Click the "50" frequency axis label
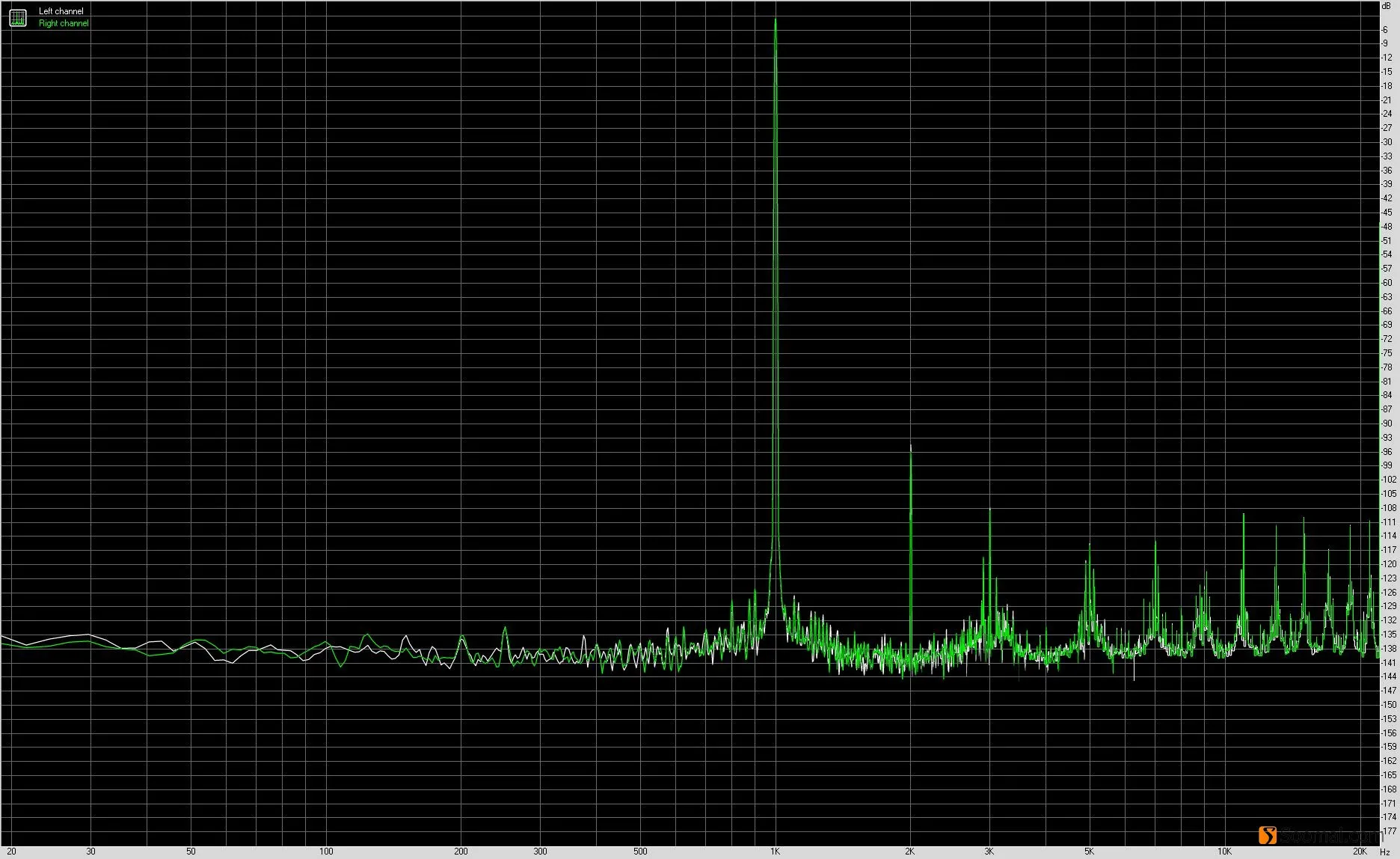This screenshot has width=1400, height=859. tap(191, 852)
